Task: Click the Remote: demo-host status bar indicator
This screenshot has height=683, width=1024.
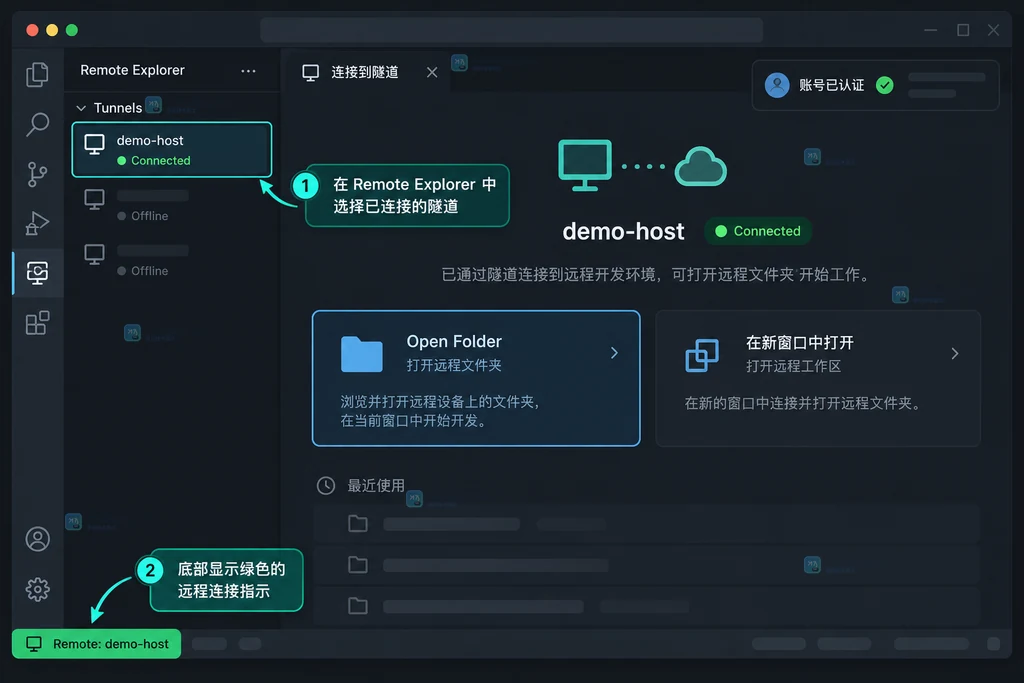Action: pyautogui.click(x=97, y=644)
